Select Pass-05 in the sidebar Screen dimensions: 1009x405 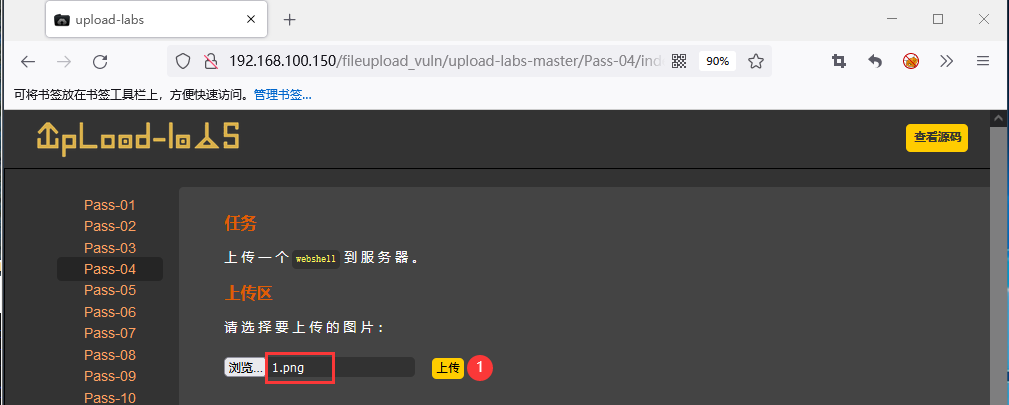click(110, 290)
